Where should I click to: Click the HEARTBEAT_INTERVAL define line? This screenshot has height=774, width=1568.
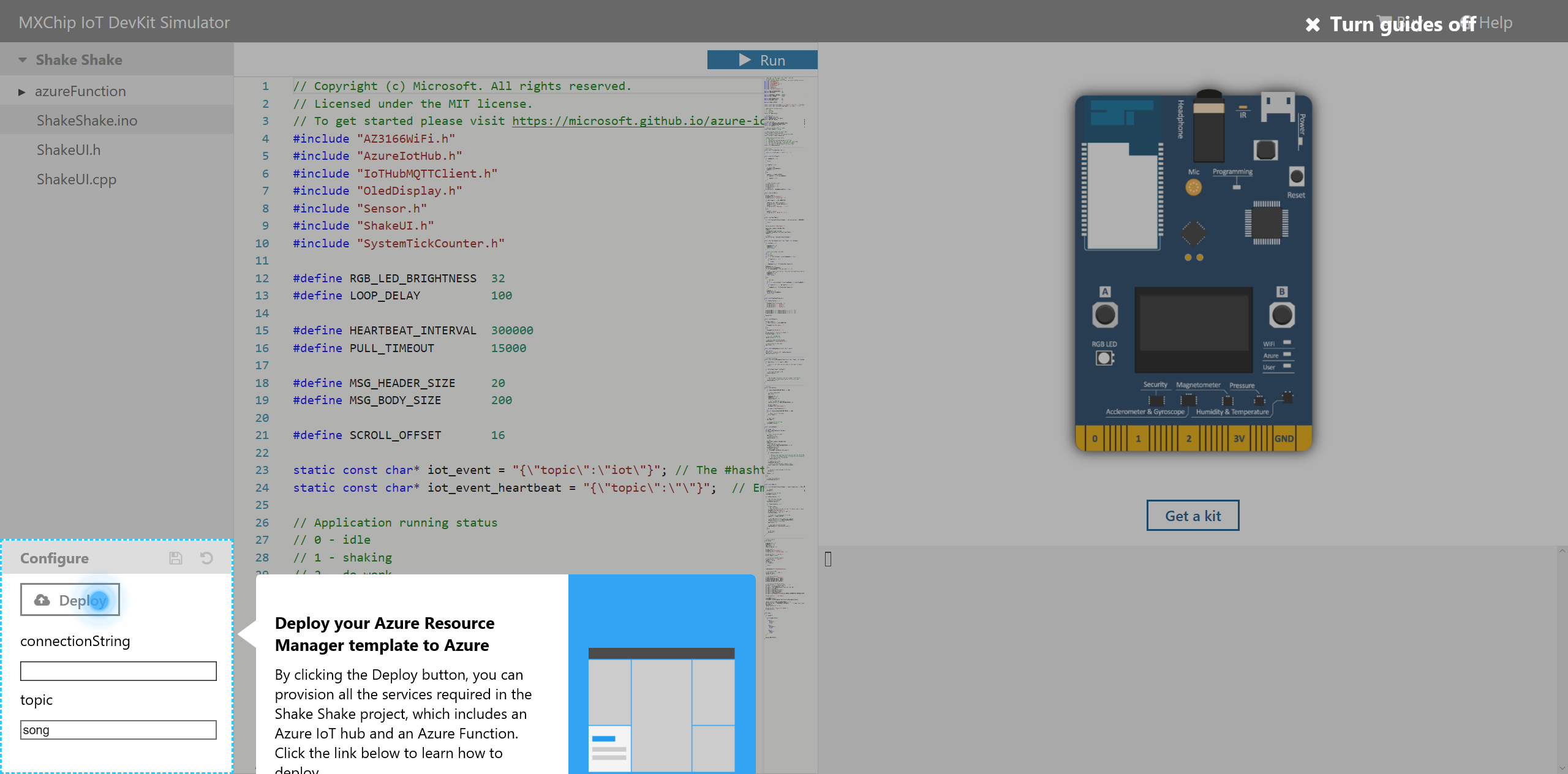point(413,330)
